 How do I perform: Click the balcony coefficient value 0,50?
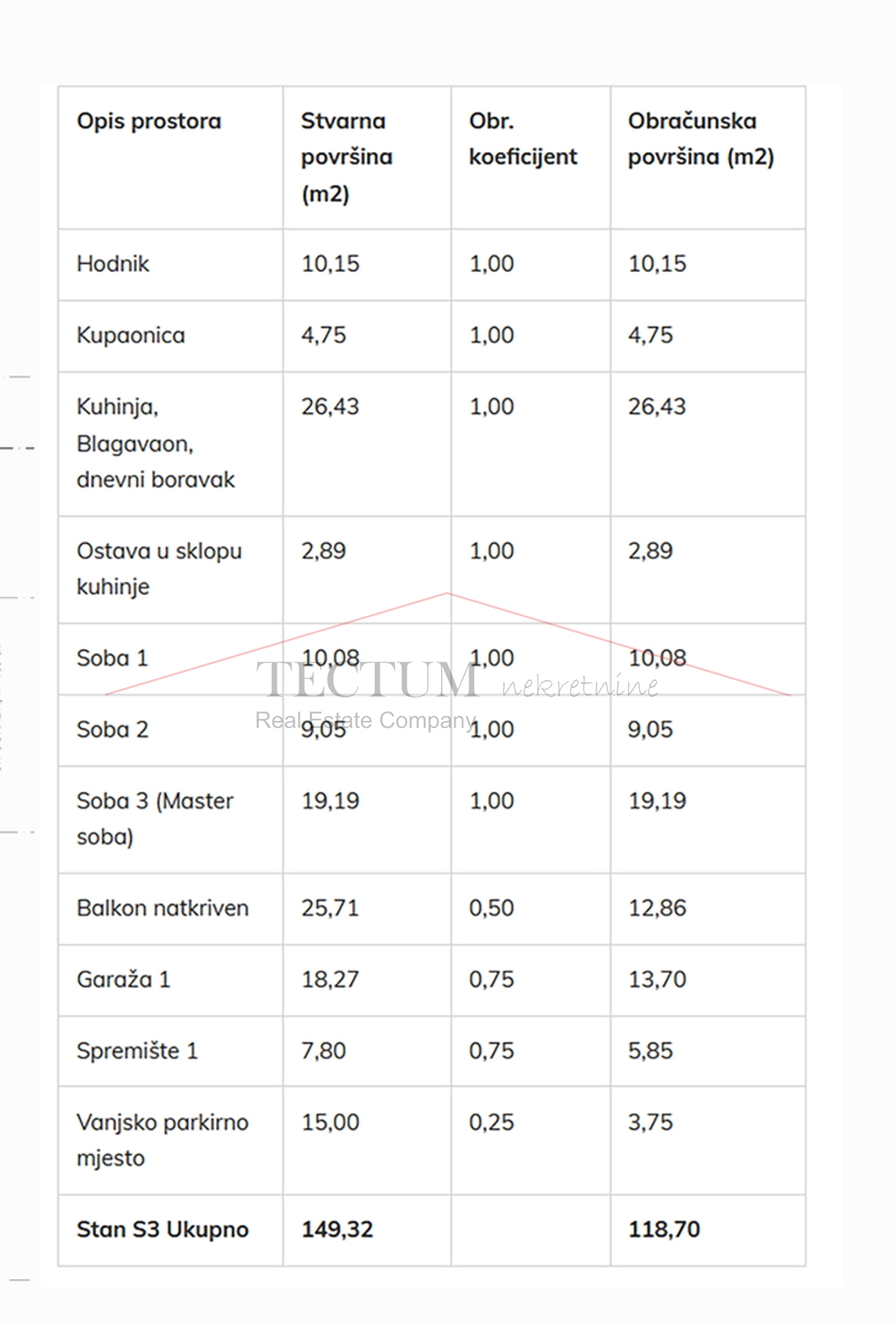pos(492,908)
